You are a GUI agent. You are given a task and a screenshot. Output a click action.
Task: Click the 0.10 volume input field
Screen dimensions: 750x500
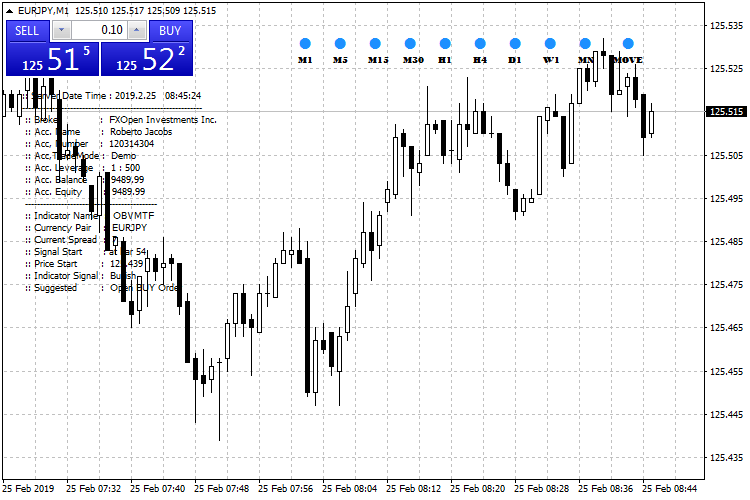99,30
